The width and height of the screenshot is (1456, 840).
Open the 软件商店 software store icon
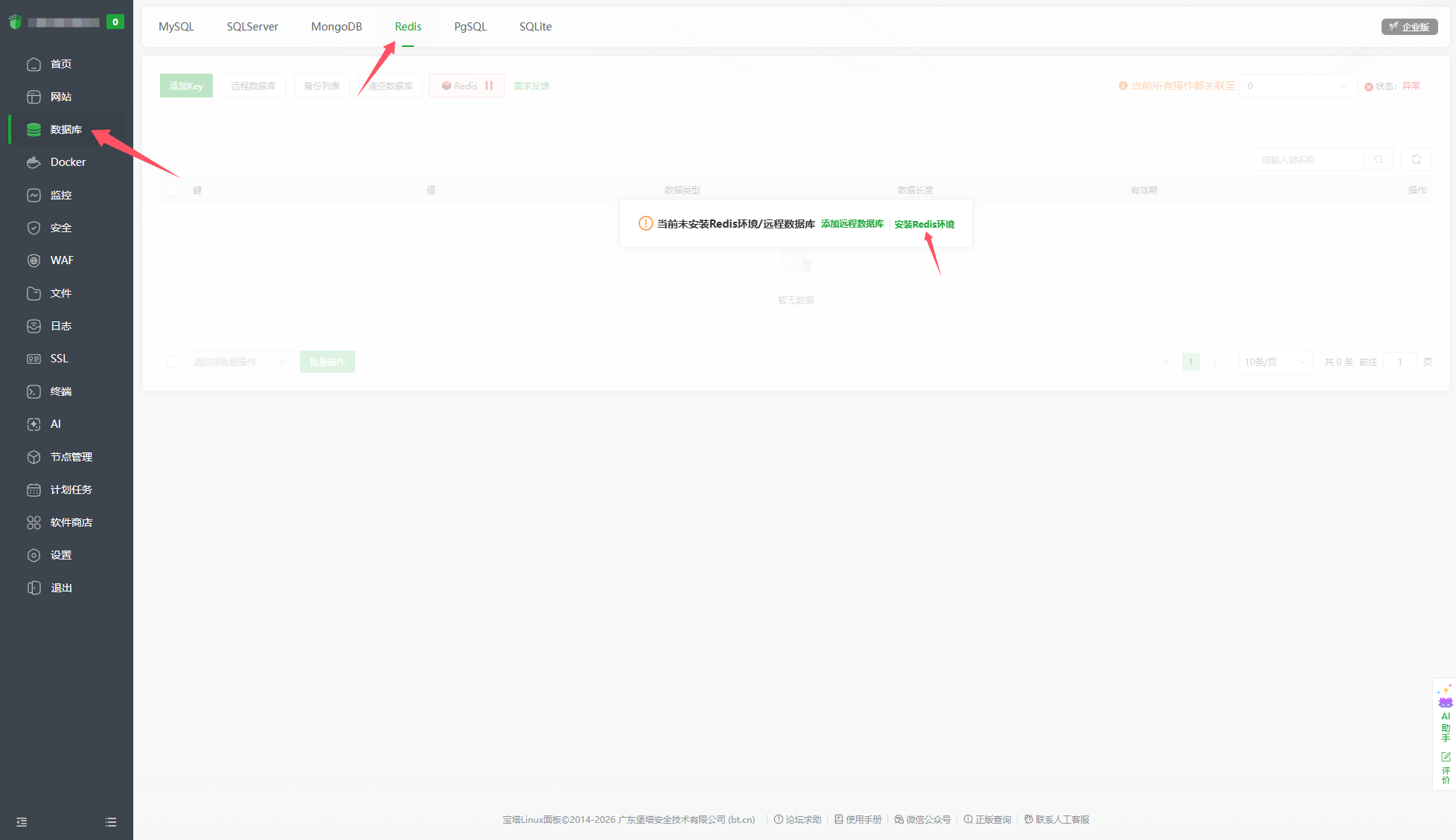coord(33,522)
